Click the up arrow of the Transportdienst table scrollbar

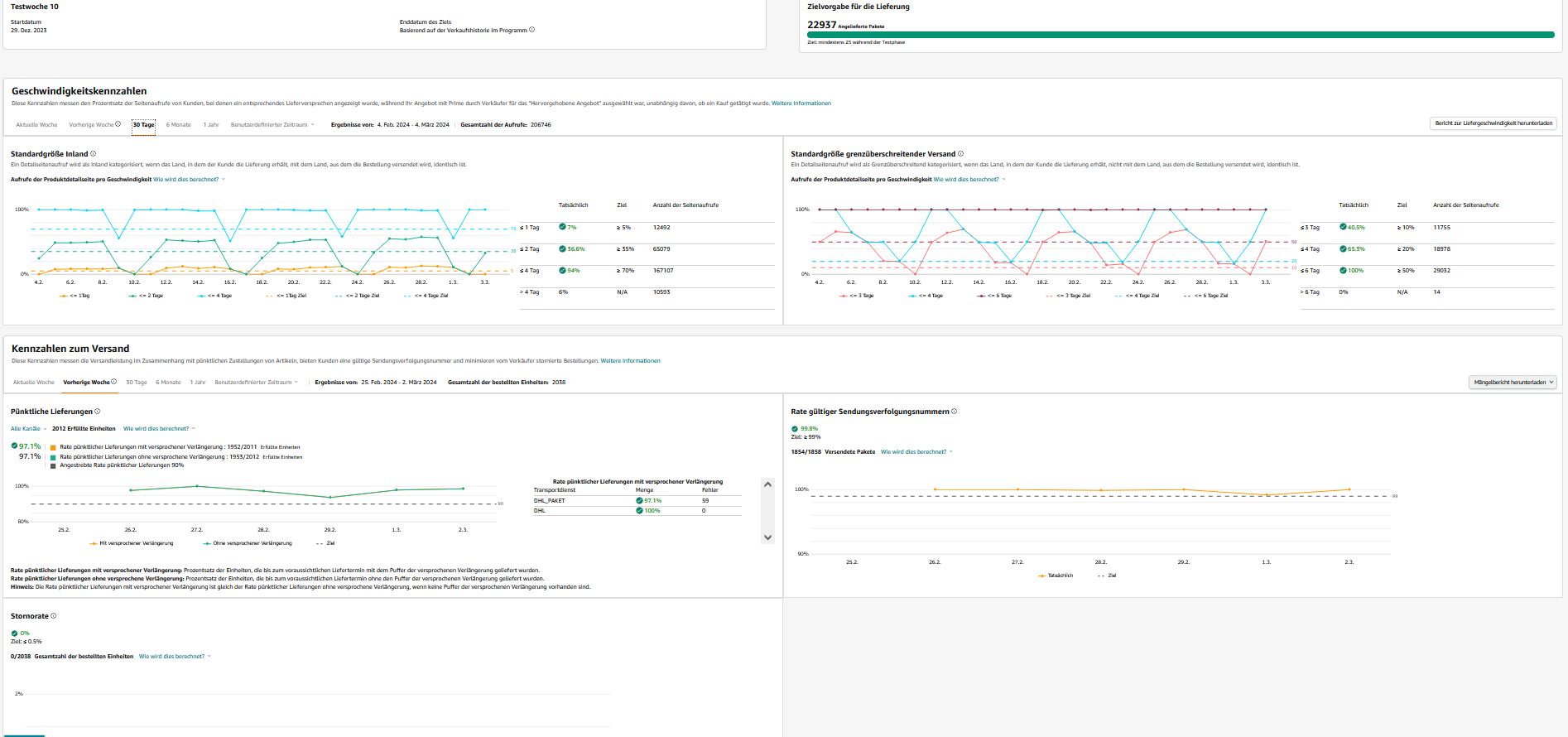(767, 484)
